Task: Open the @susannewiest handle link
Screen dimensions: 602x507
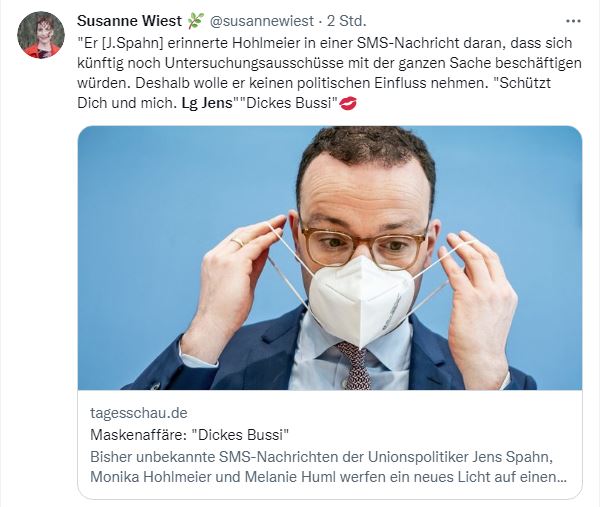Action: click(x=262, y=21)
